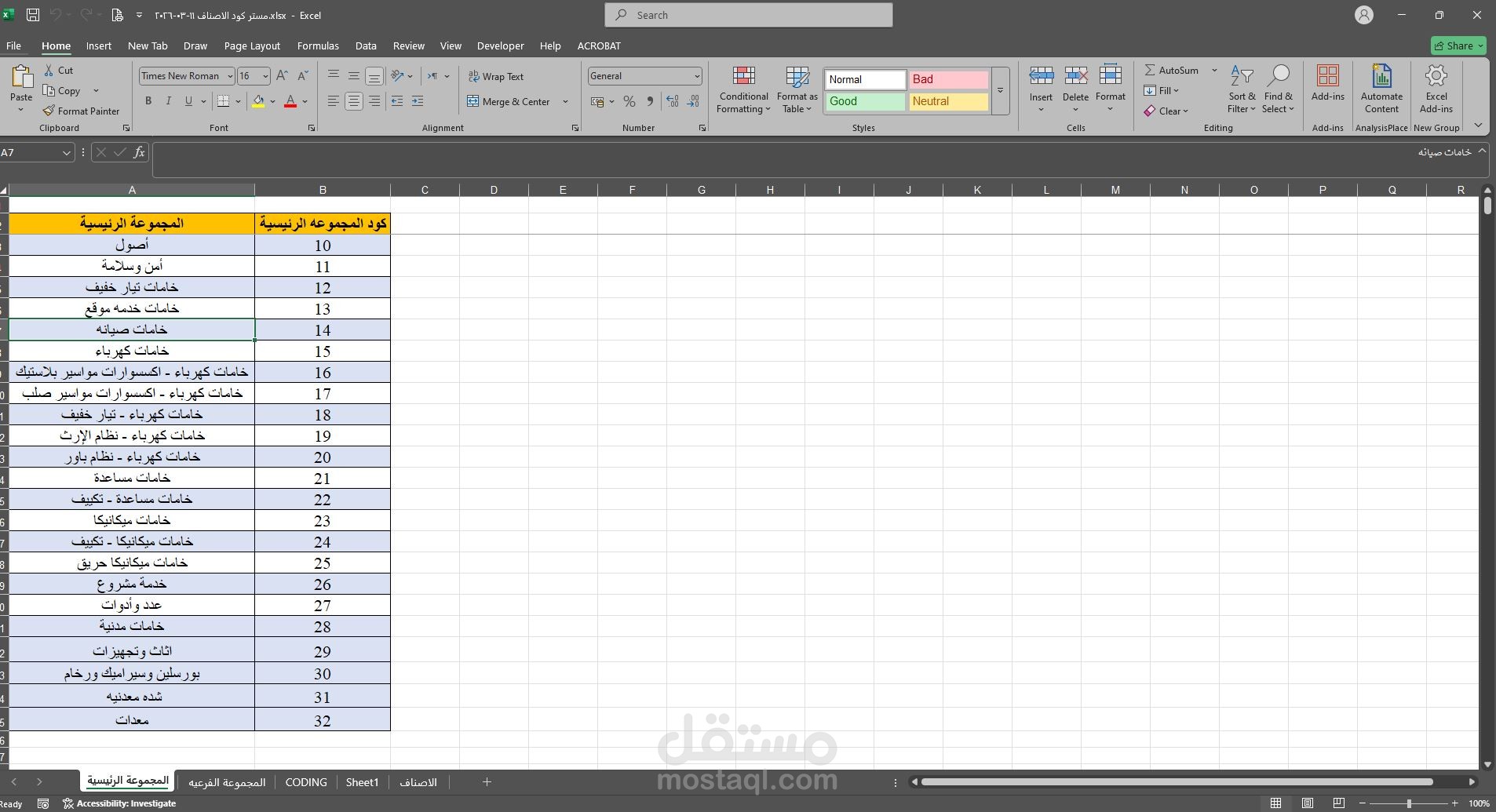This screenshot has height=812, width=1496.
Task: Open Sort & Filter dropdown
Action: [1242, 89]
